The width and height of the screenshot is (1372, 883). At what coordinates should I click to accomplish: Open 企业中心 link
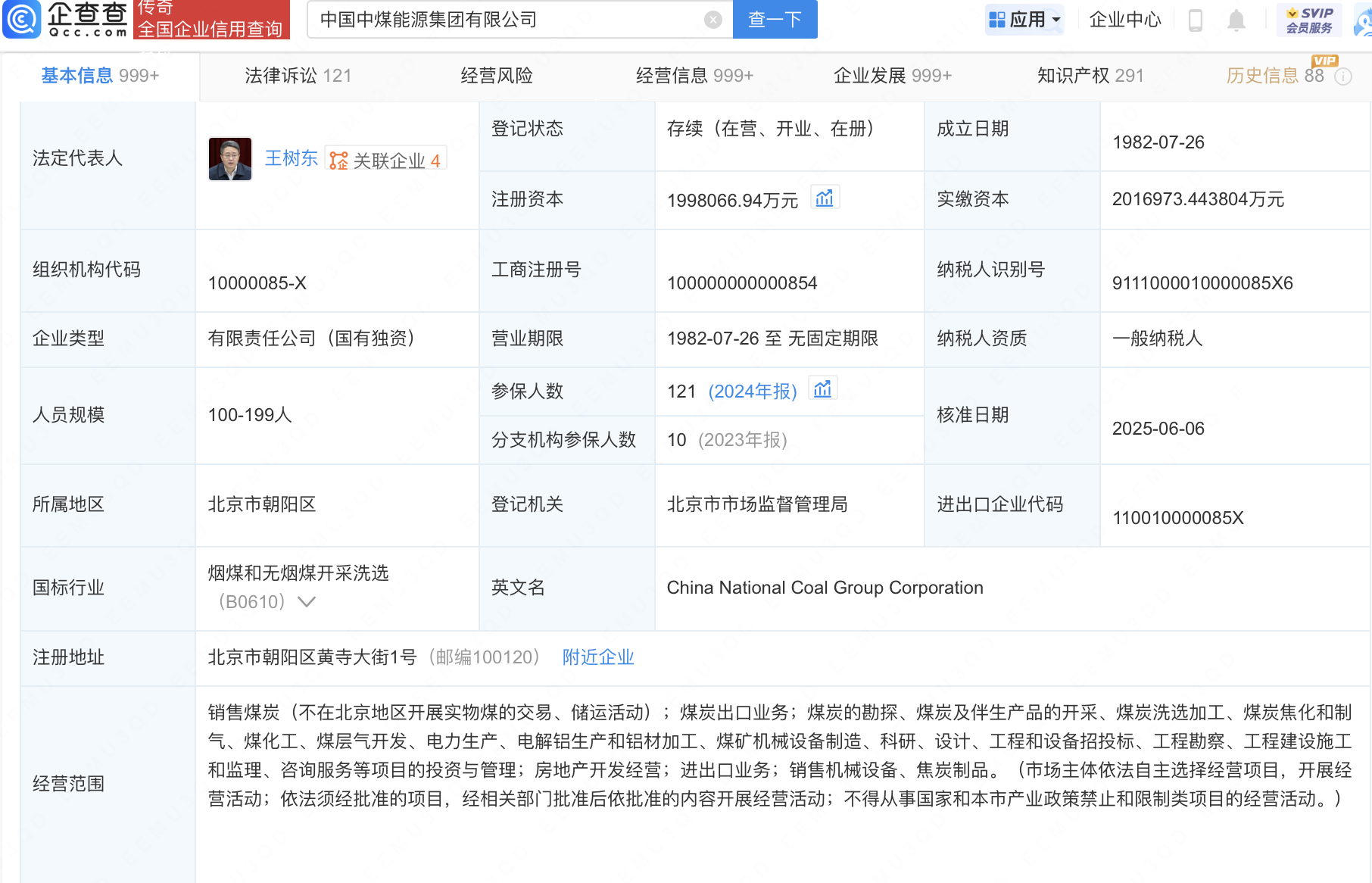[1124, 20]
